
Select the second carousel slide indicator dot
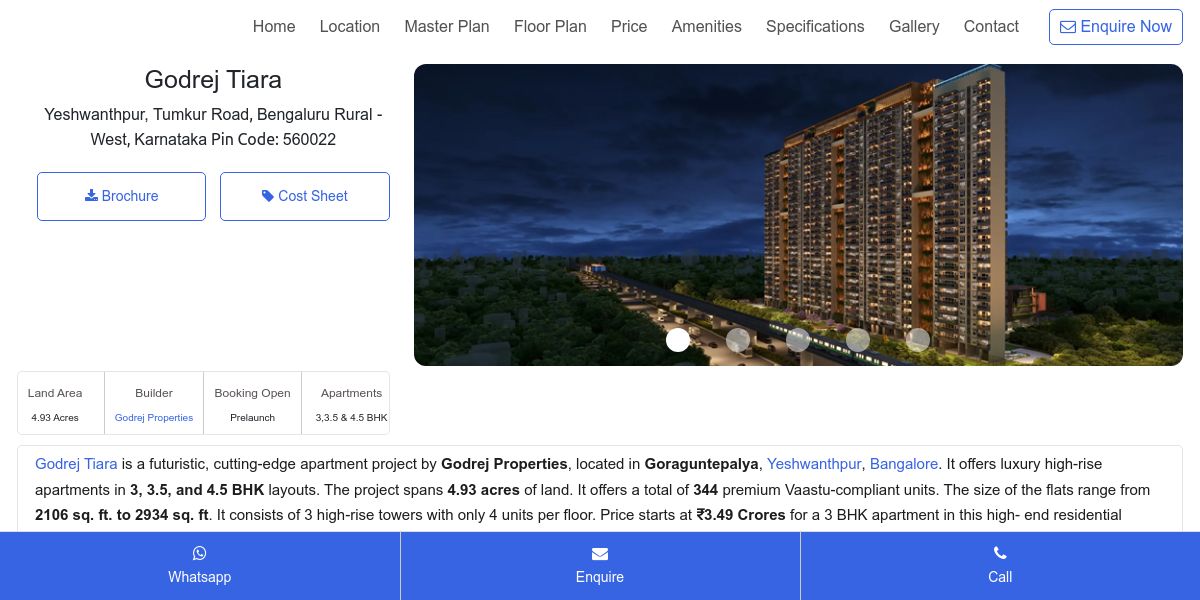738,340
